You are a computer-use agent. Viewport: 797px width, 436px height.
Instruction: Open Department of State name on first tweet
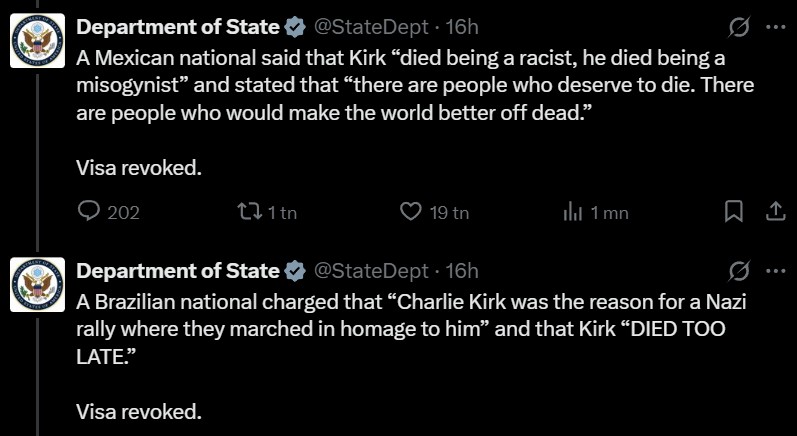(178, 26)
